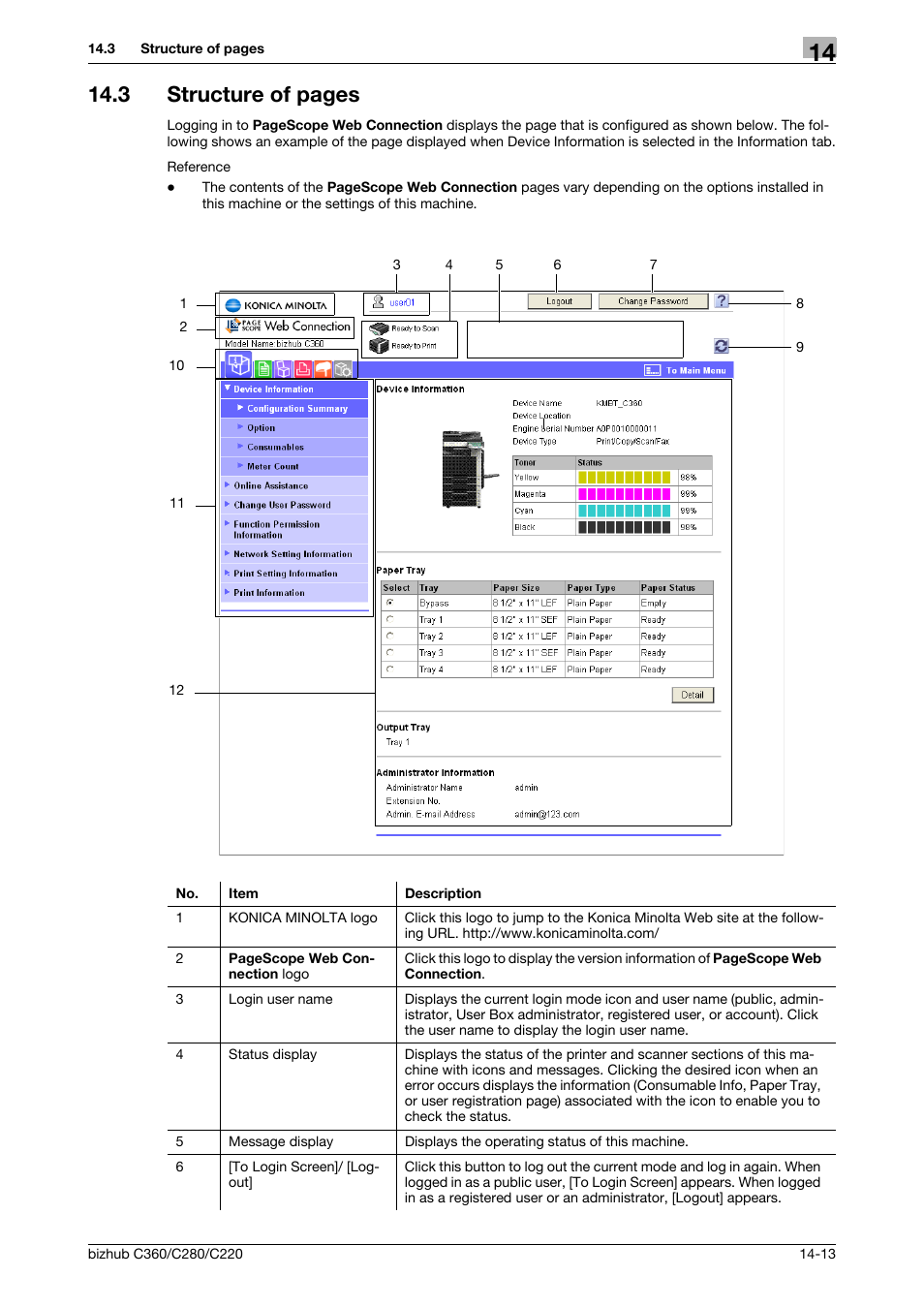Viewport: 924px width, 1308px height.
Task: Click the Logout button
Action: coord(559,301)
